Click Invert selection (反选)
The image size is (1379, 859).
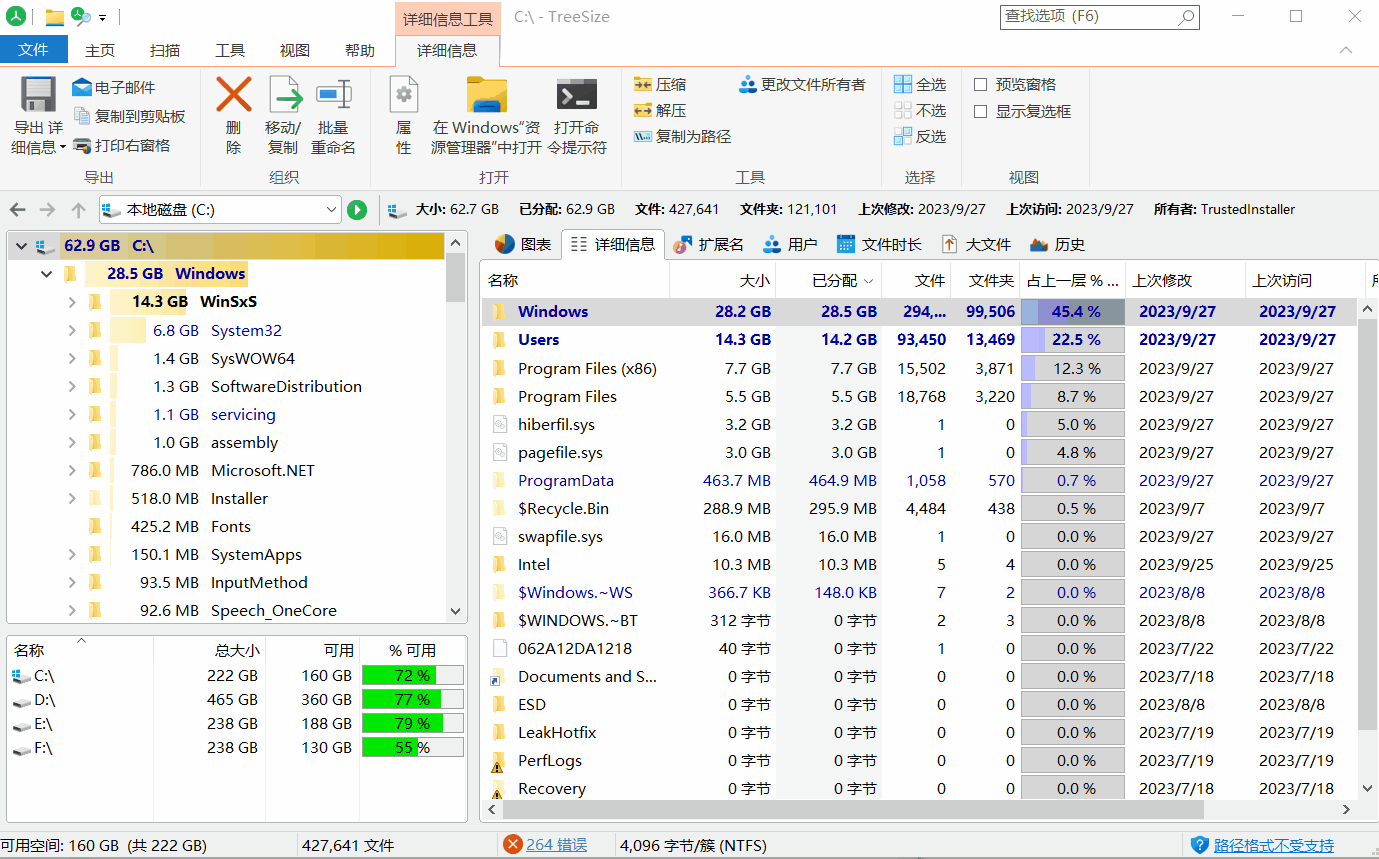click(x=920, y=137)
